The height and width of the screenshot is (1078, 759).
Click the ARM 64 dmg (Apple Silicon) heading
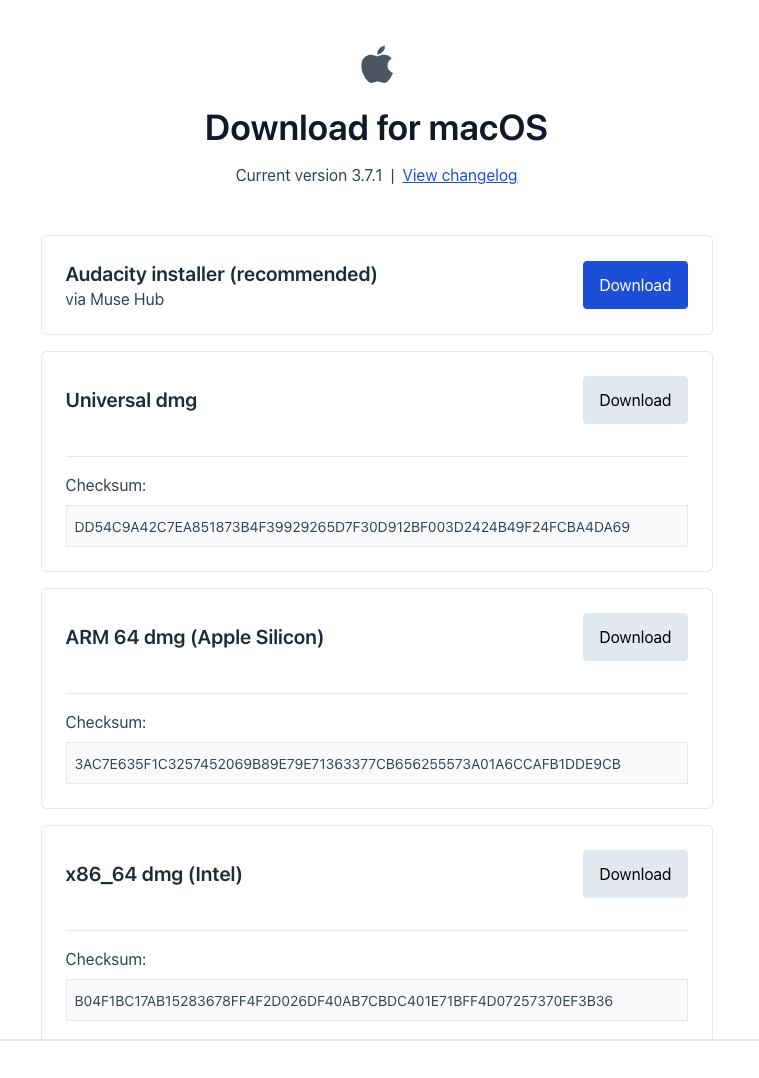click(x=195, y=637)
